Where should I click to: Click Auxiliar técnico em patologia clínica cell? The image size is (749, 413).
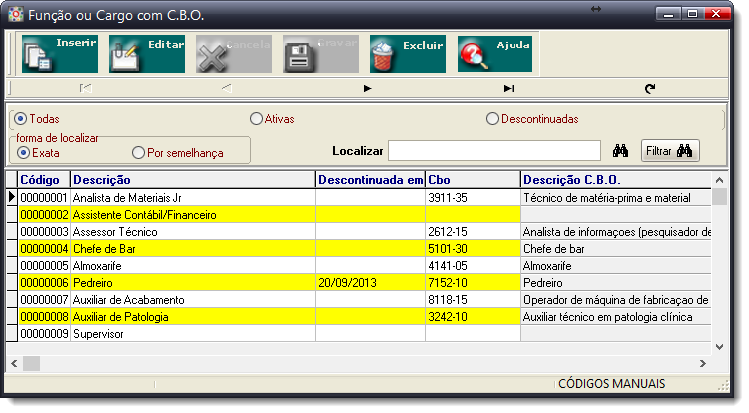pos(616,317)
